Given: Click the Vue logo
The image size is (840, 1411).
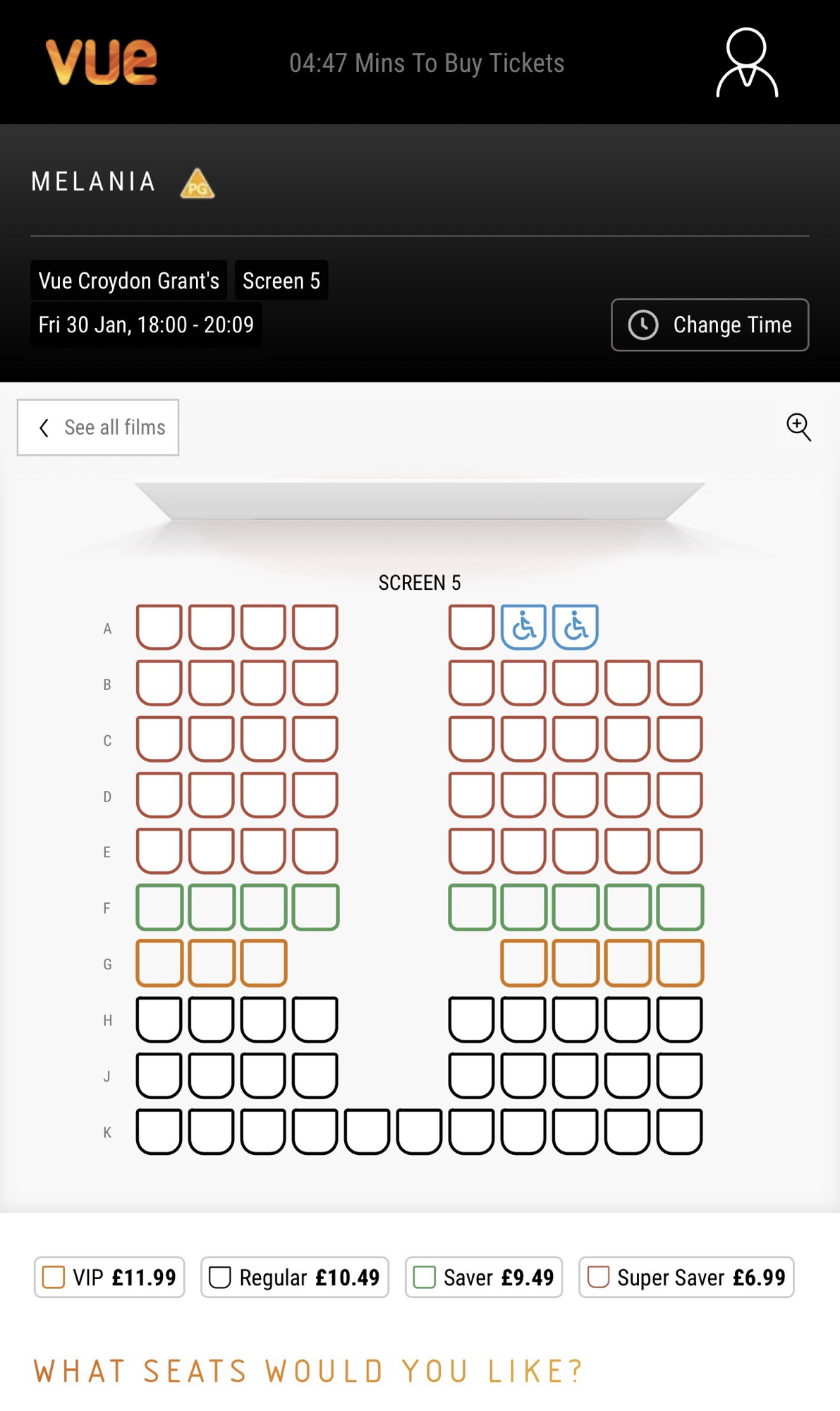Looking at the screenshot, I should 101,62.
